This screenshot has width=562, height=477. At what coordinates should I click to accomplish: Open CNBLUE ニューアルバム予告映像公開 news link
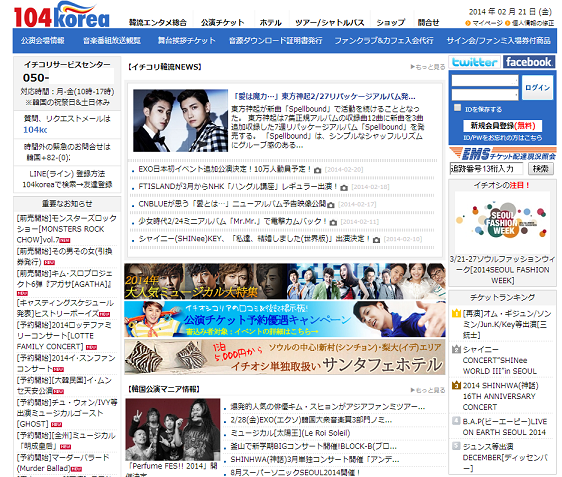pyautogui.click(x=232, y=204)
